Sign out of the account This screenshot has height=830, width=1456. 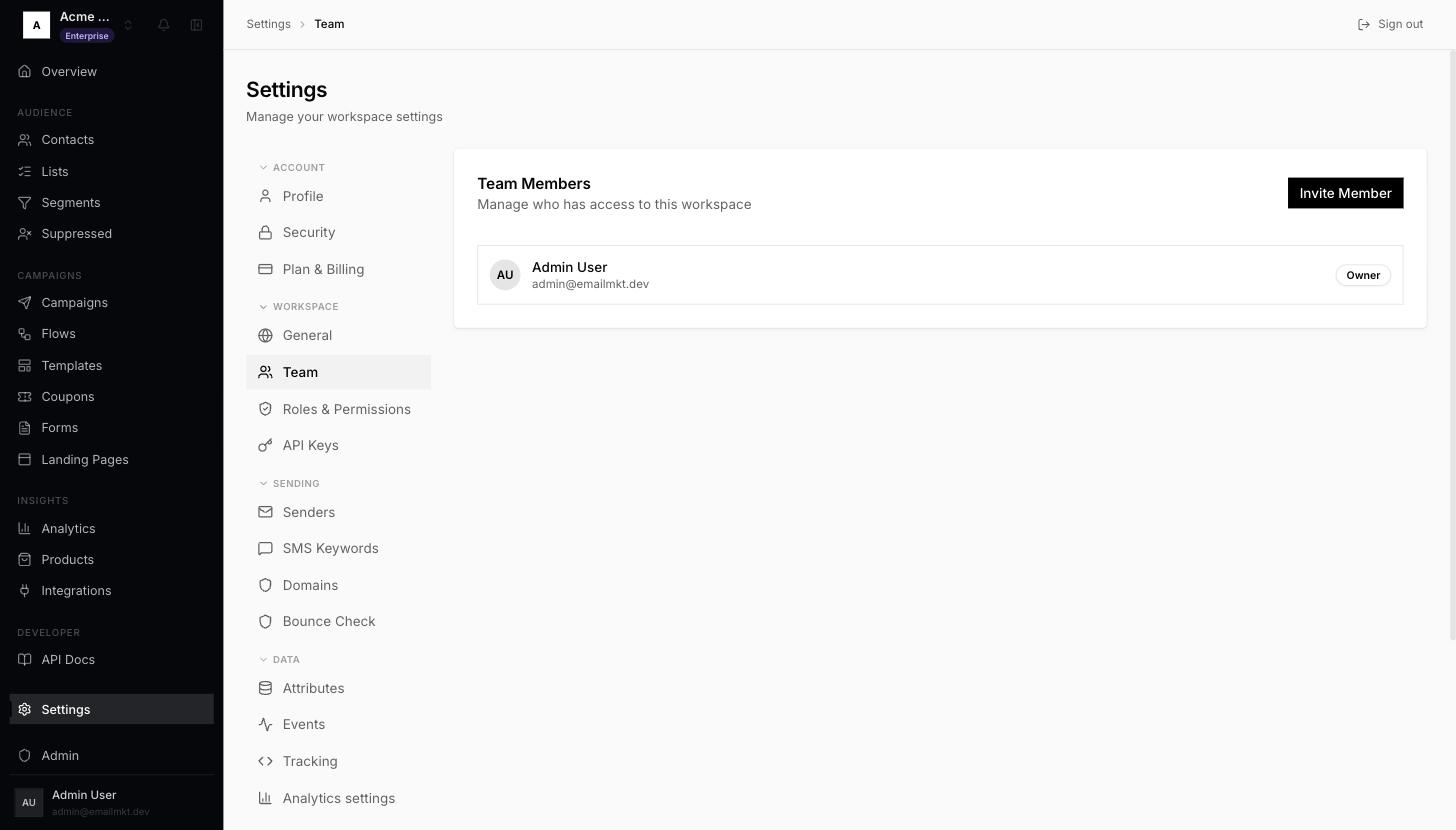coord(1390,25)
